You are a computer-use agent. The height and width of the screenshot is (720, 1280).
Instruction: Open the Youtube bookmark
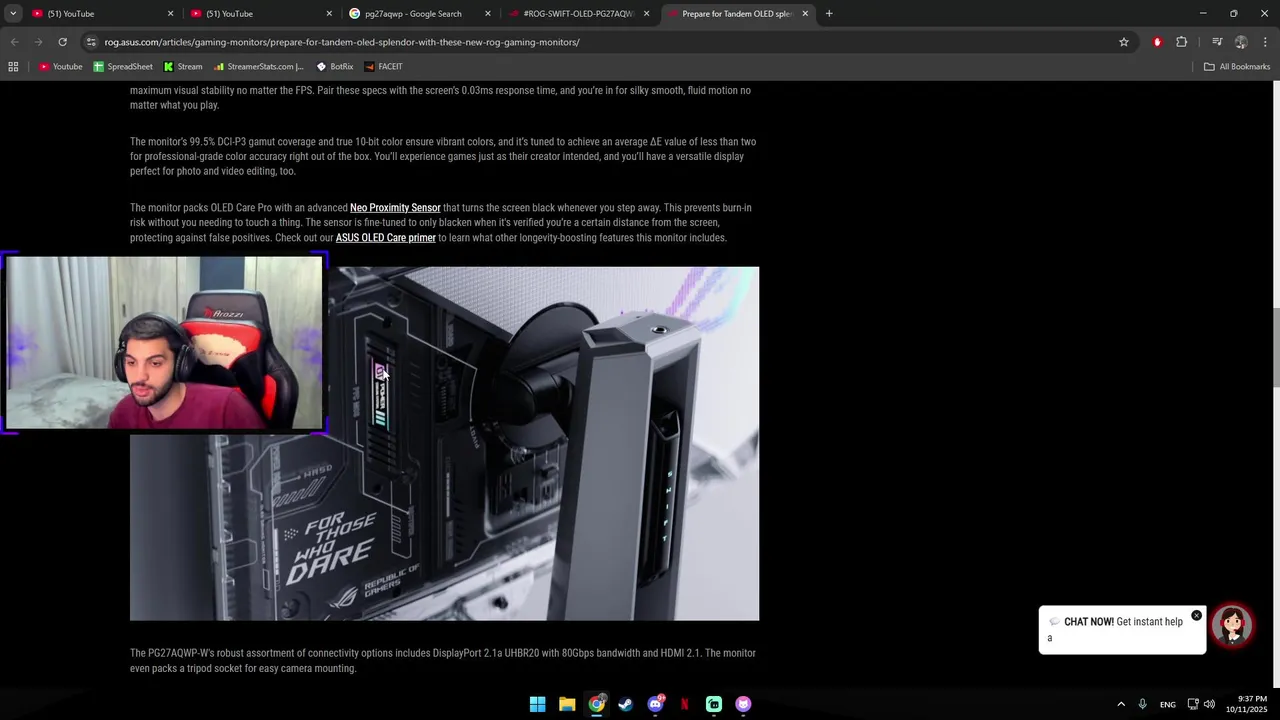pyautogui.click(x=61, y=67)
